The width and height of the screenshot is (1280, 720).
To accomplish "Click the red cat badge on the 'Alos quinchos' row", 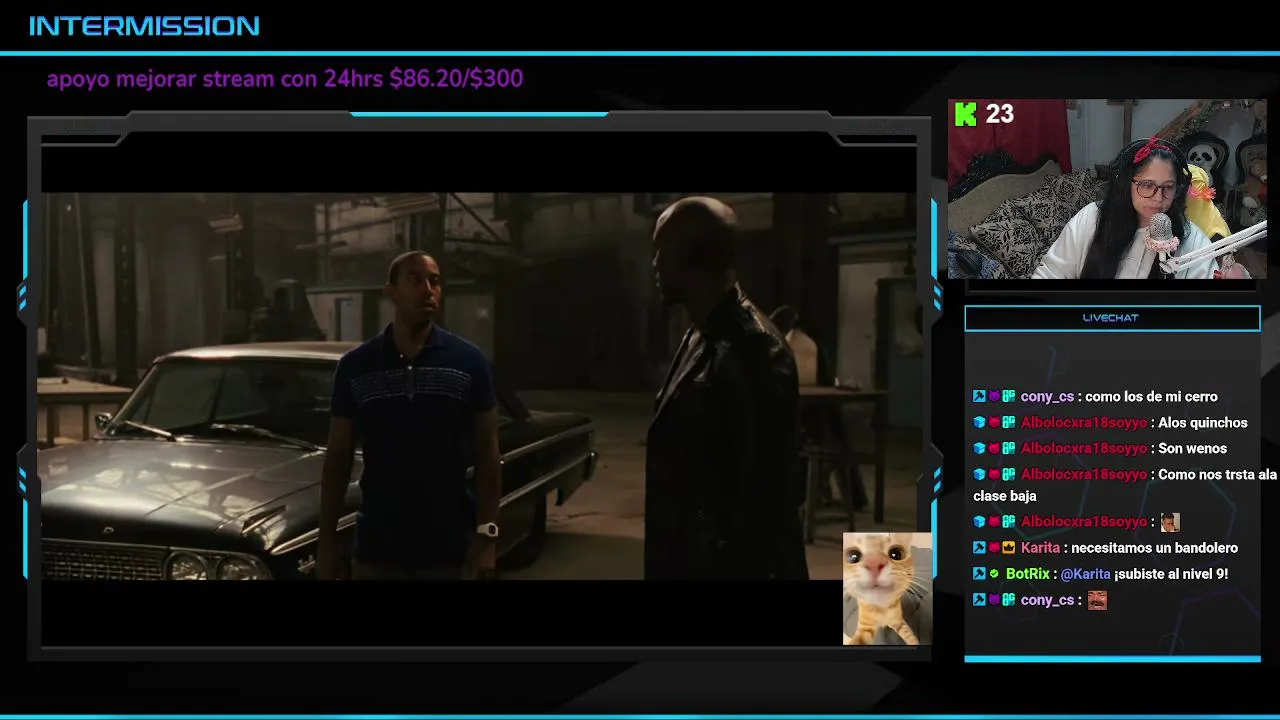I will click(x=994, y=423).
